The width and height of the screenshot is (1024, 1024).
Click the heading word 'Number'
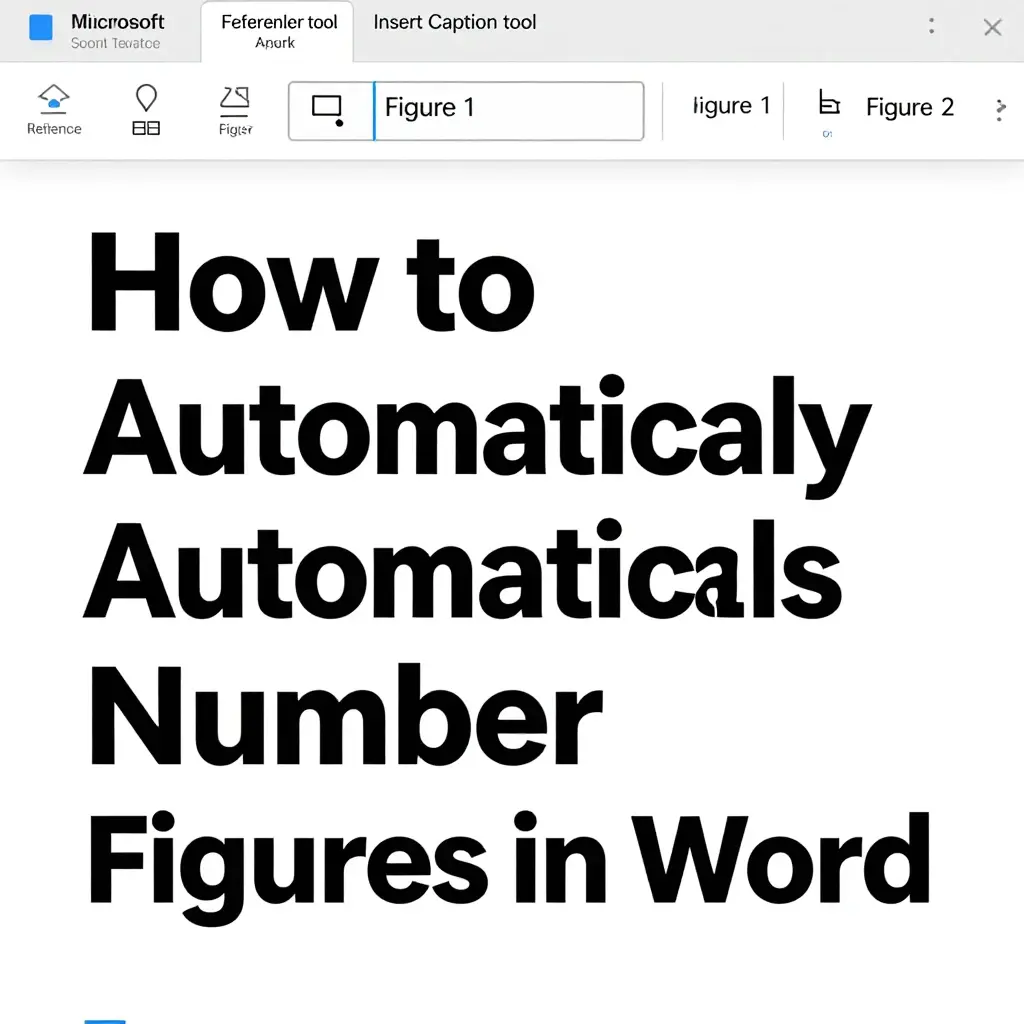(345, 714)
